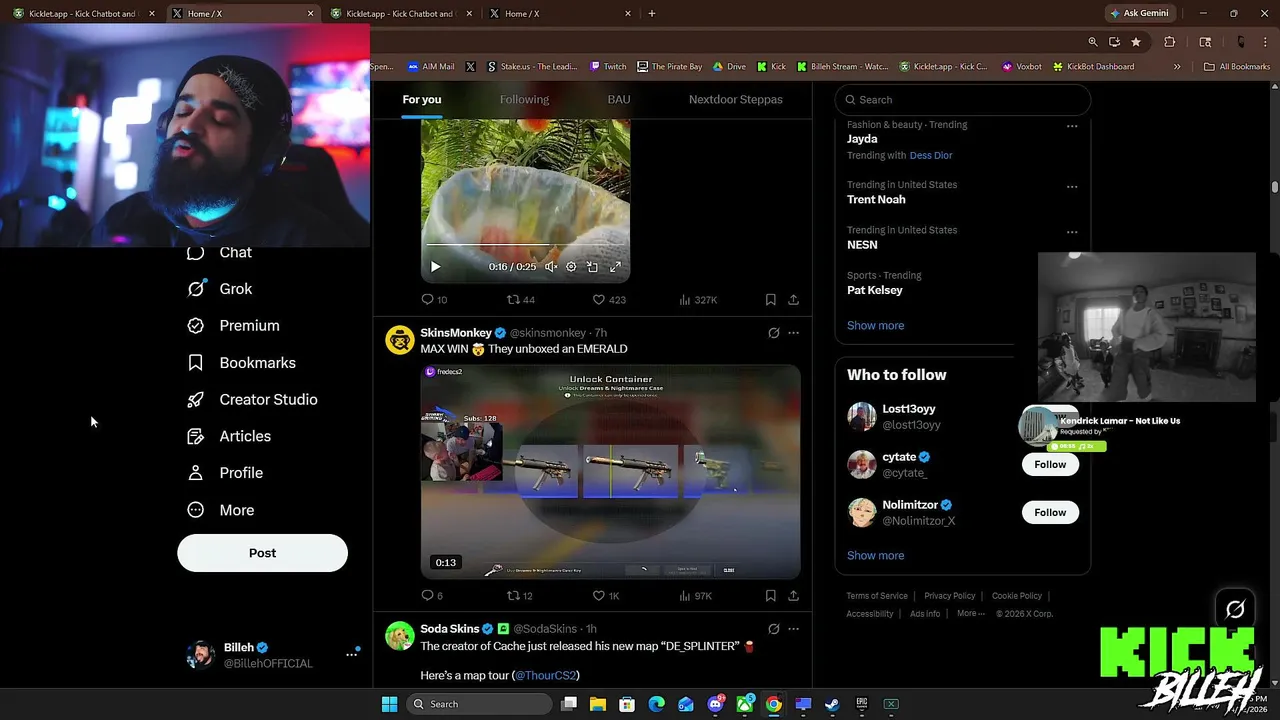Viewport: 1280px width, 720px height.
Task: Click the X search box
Action: coord(963,100)
